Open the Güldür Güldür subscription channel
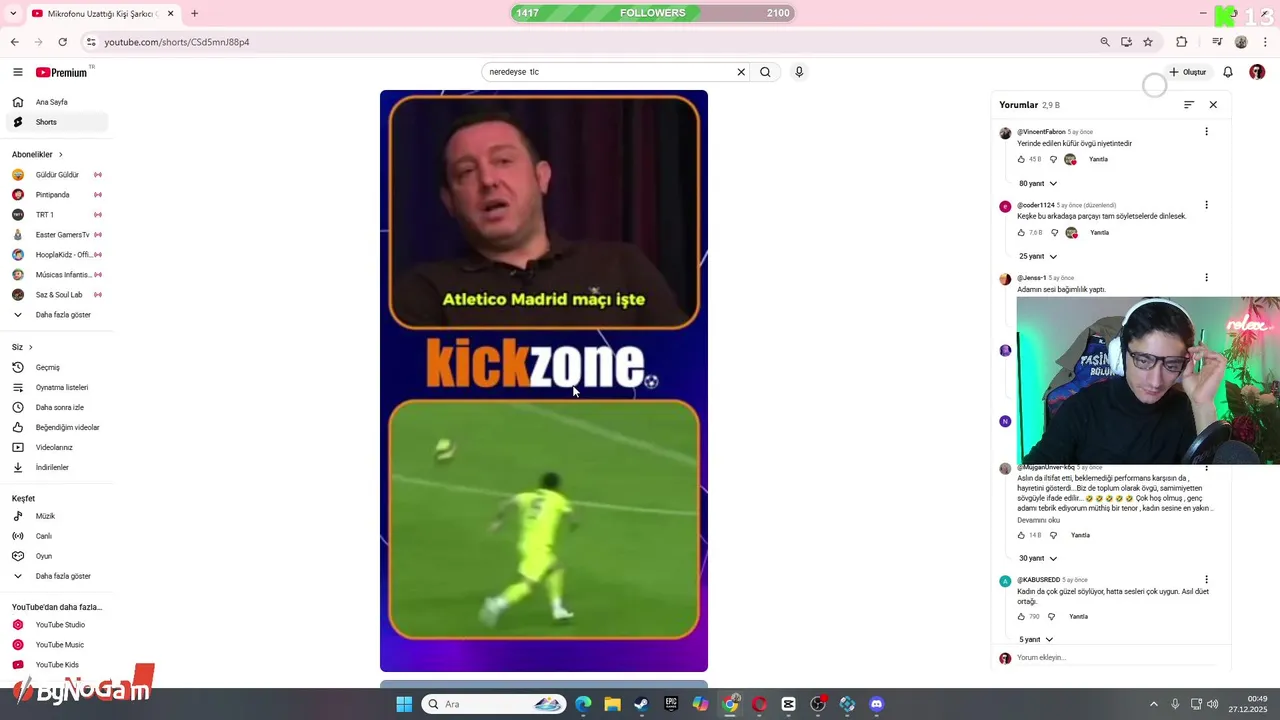The width and height of the screenshot is (1280, 720). pyautogui.click(x=56, y=175)
